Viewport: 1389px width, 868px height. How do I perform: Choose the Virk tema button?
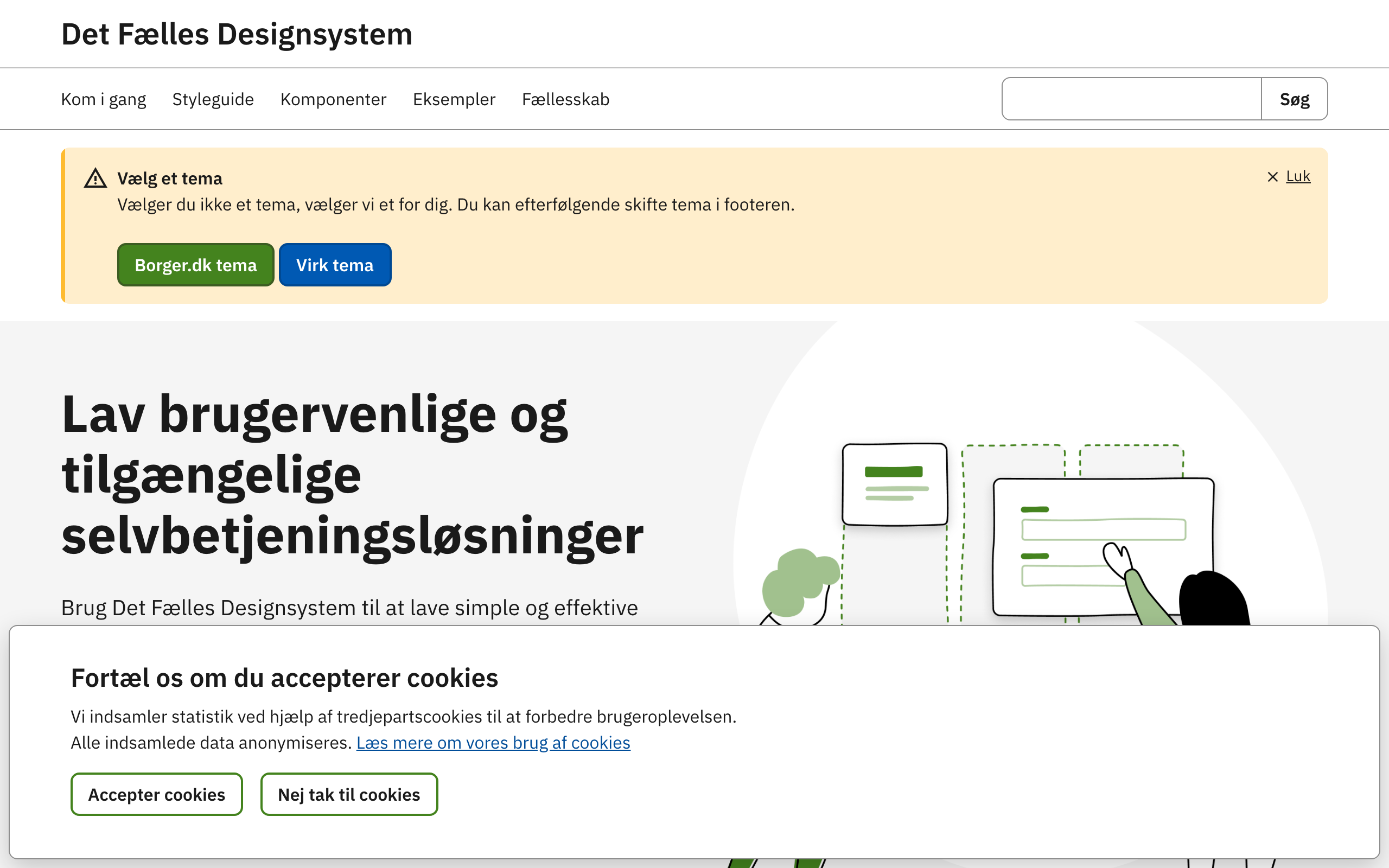click(x=335, y=265)
